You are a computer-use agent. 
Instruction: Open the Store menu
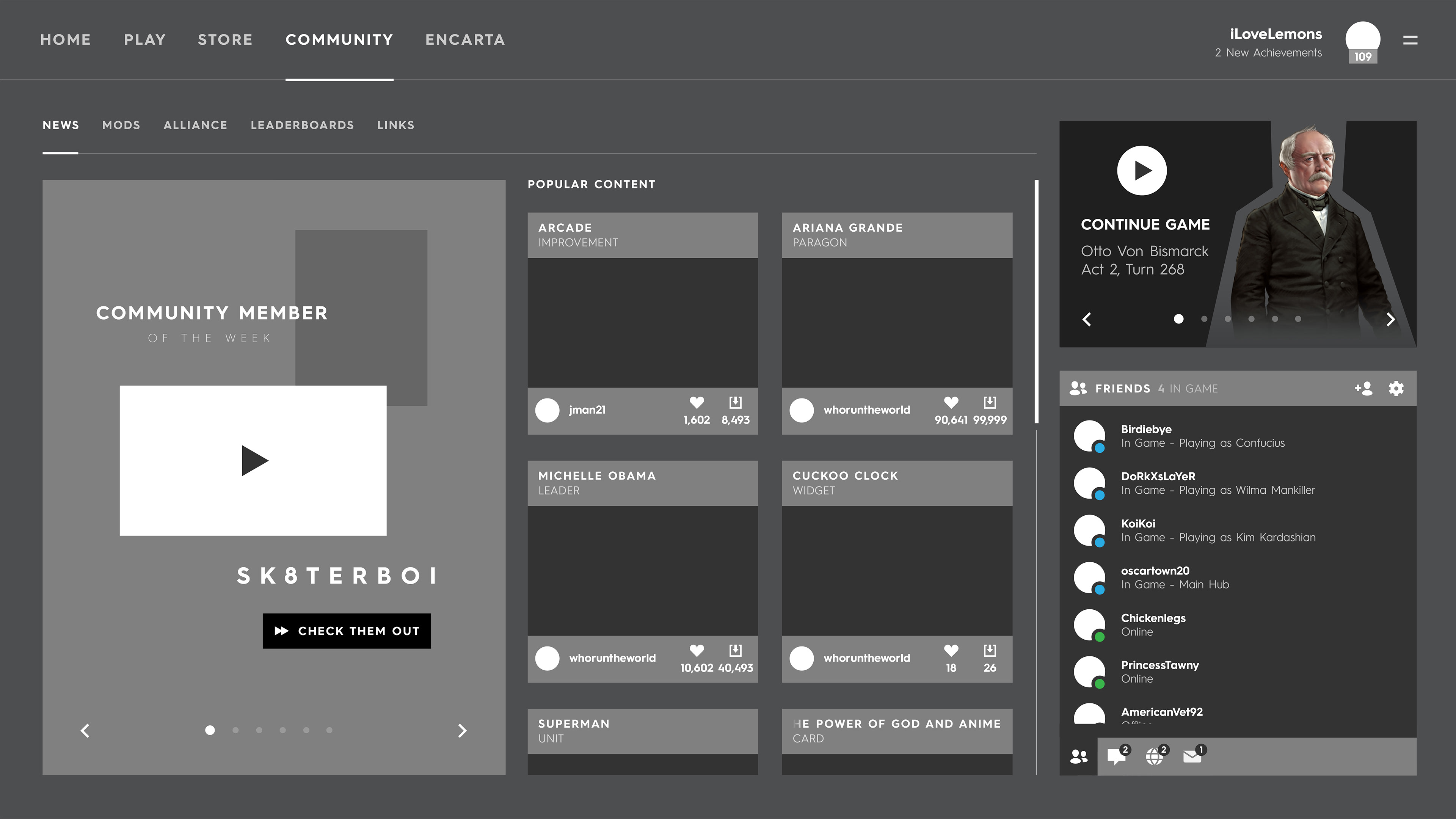click(x=225, y=39)
